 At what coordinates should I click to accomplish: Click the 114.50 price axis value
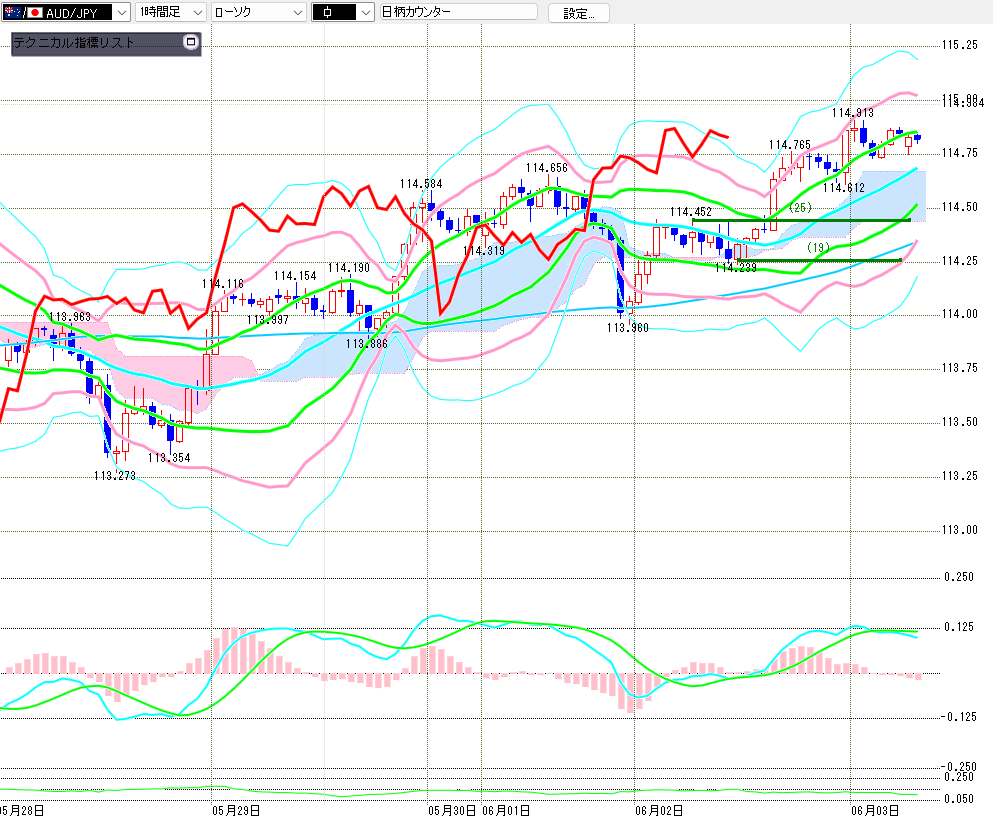tap(959, 207)
